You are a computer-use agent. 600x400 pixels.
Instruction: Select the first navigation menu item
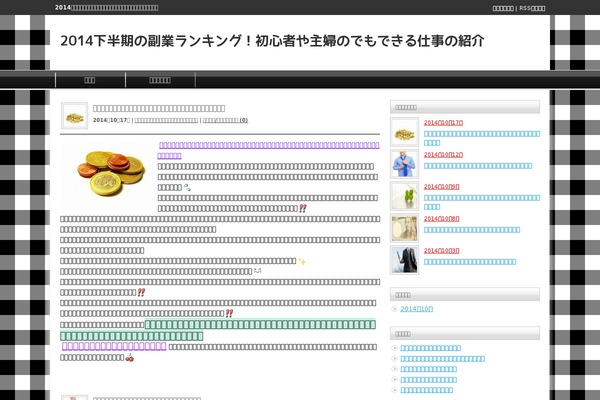90,80
